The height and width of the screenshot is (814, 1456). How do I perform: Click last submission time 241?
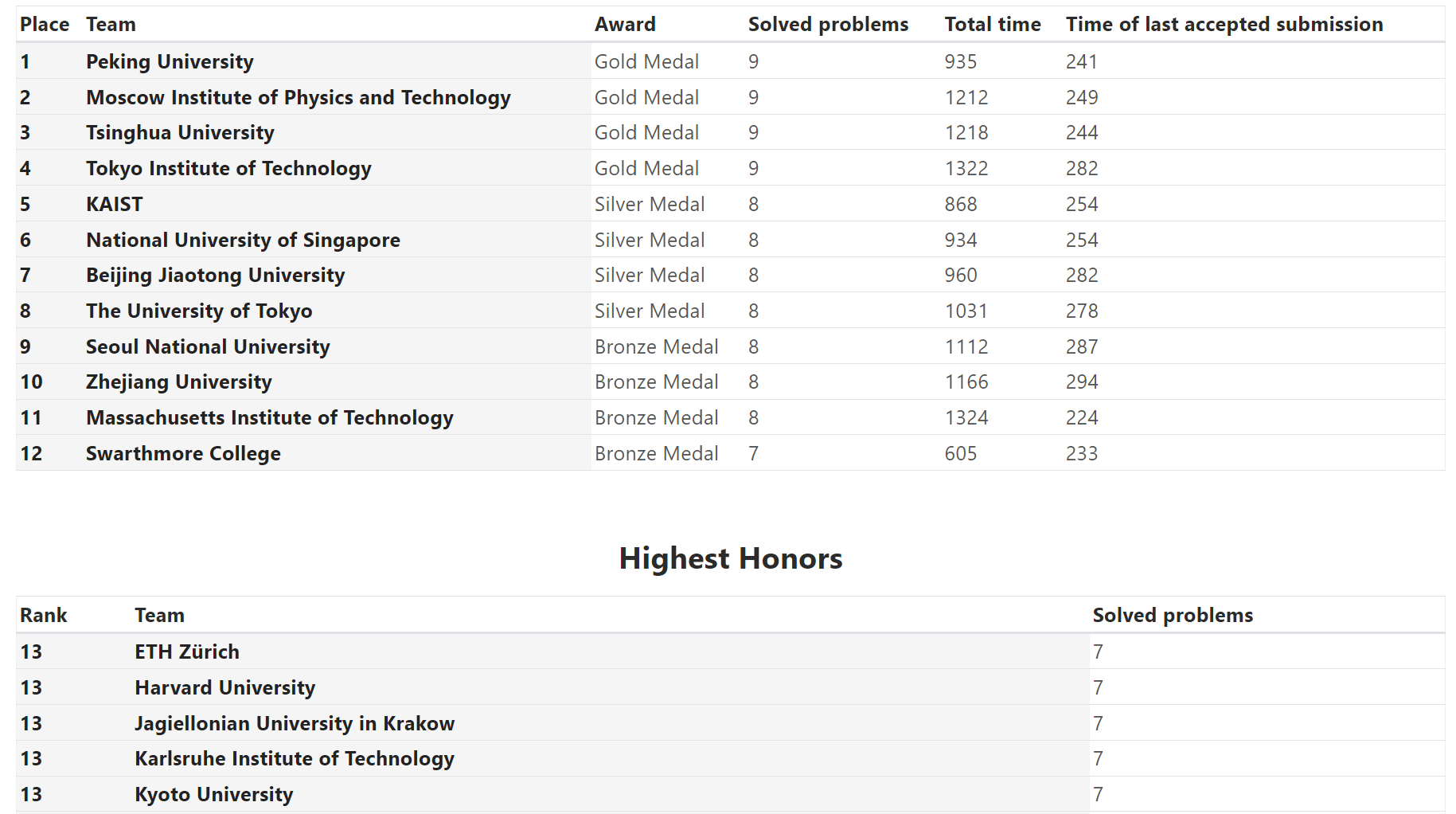1082,62
